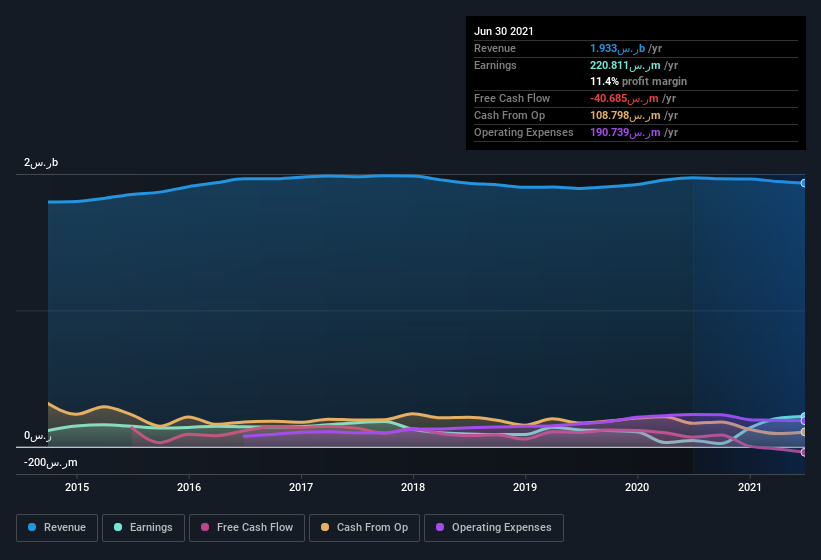
Task: Click the 2019 x-axis label
Action: point(525,487)
